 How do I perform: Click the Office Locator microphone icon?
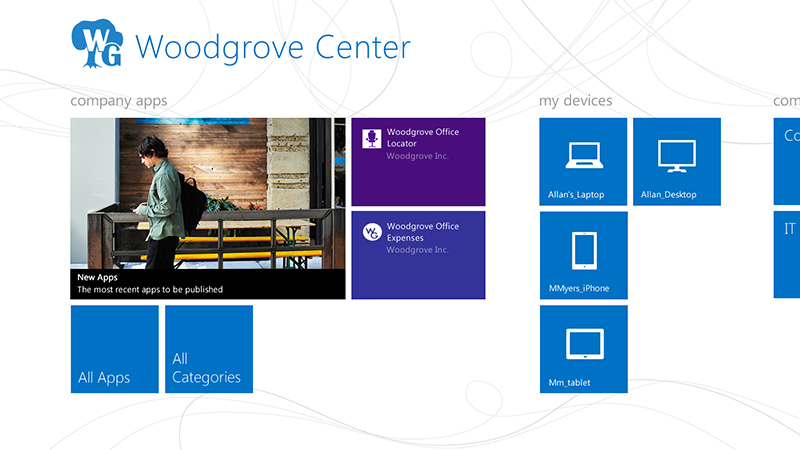coord(371,138)
